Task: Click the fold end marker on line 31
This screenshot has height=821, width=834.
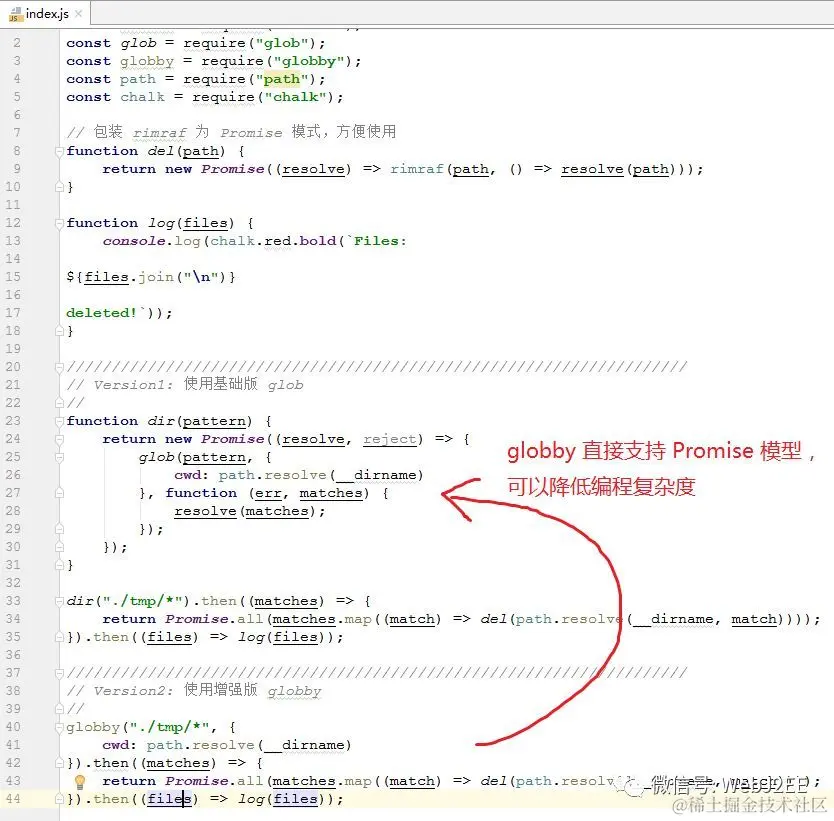Action: 59,565
